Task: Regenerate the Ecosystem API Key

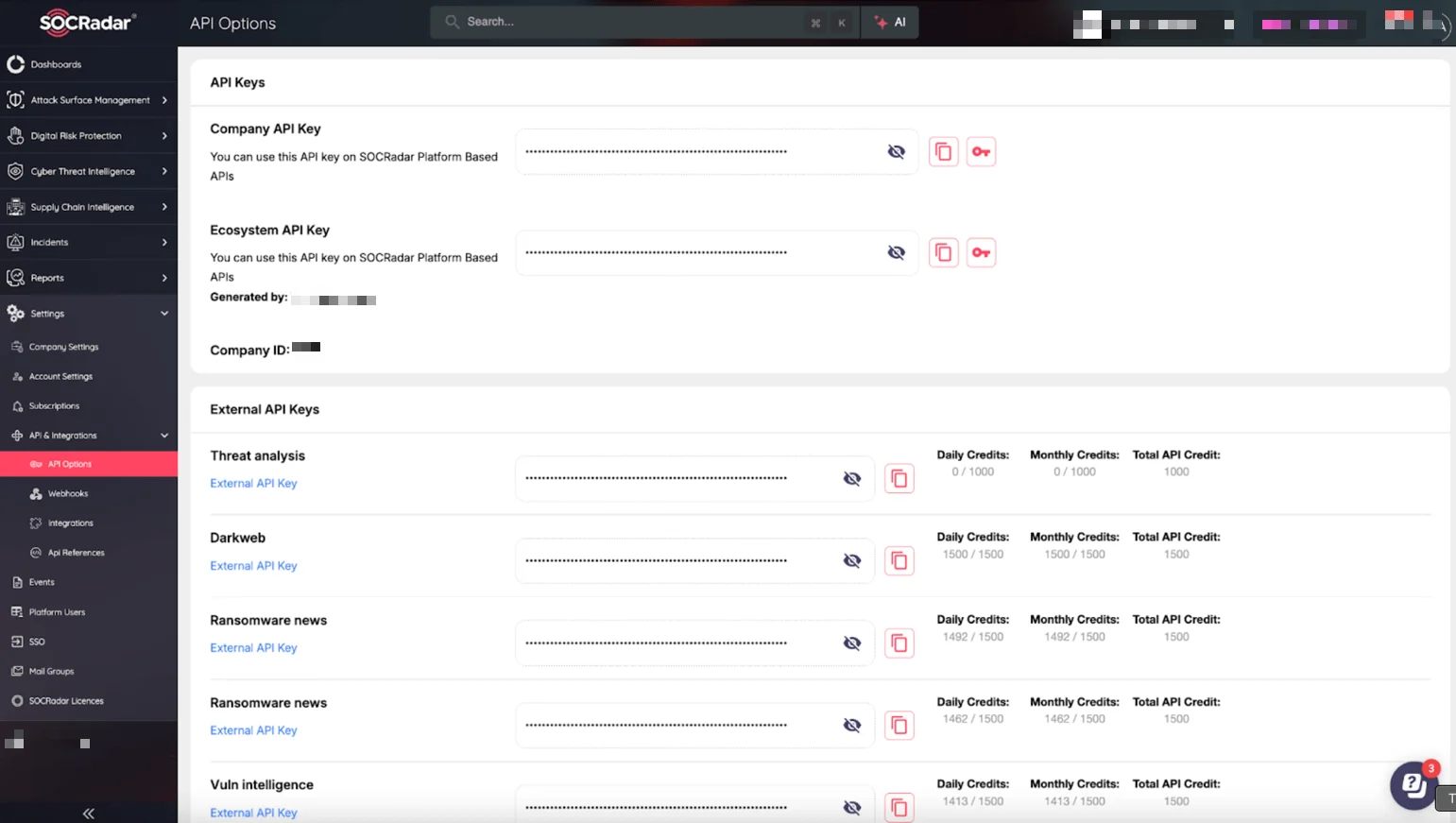Action: 981,252
